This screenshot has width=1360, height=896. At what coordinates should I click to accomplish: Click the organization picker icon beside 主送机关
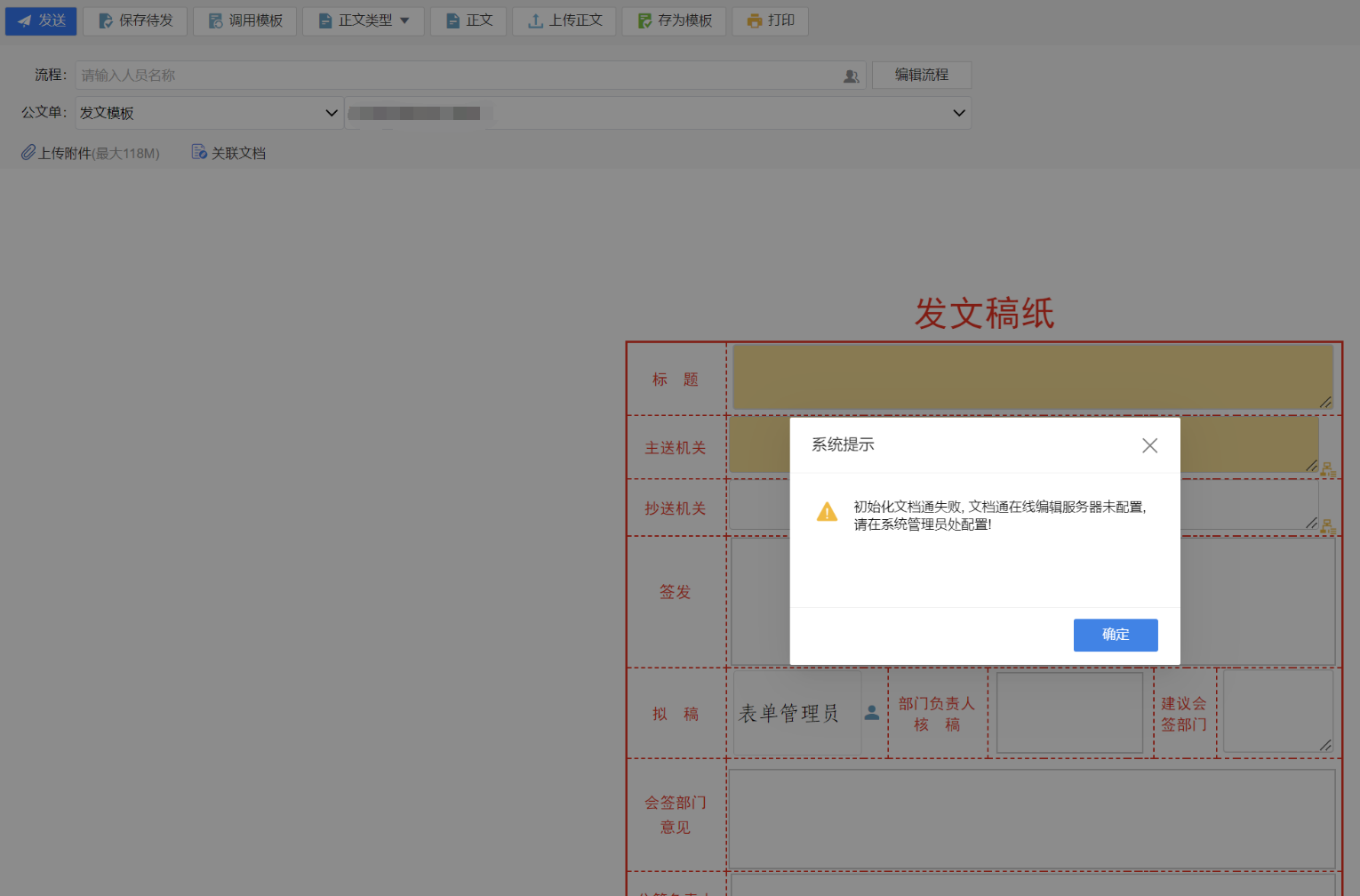coord(1328,469)
